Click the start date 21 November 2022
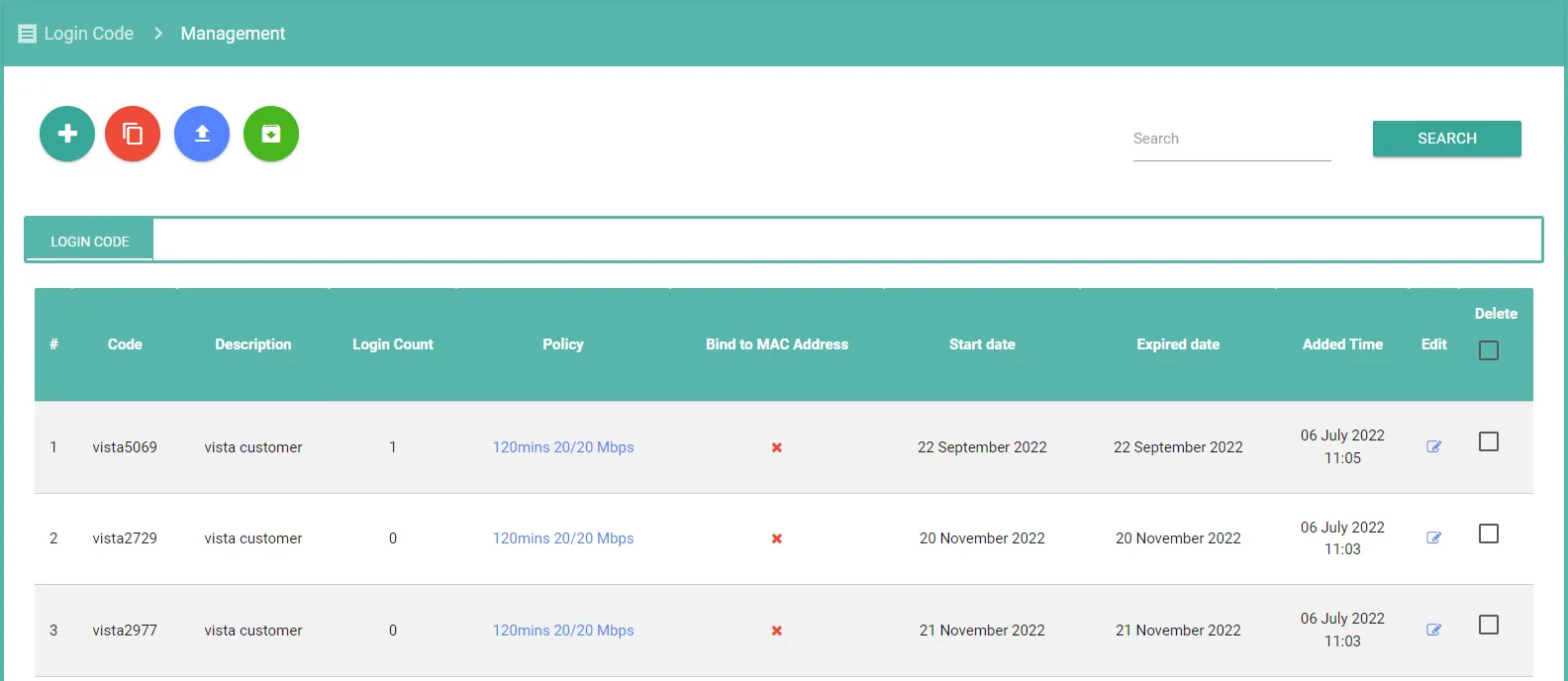Screen dimensions: 1568x681 click(982, 631)
